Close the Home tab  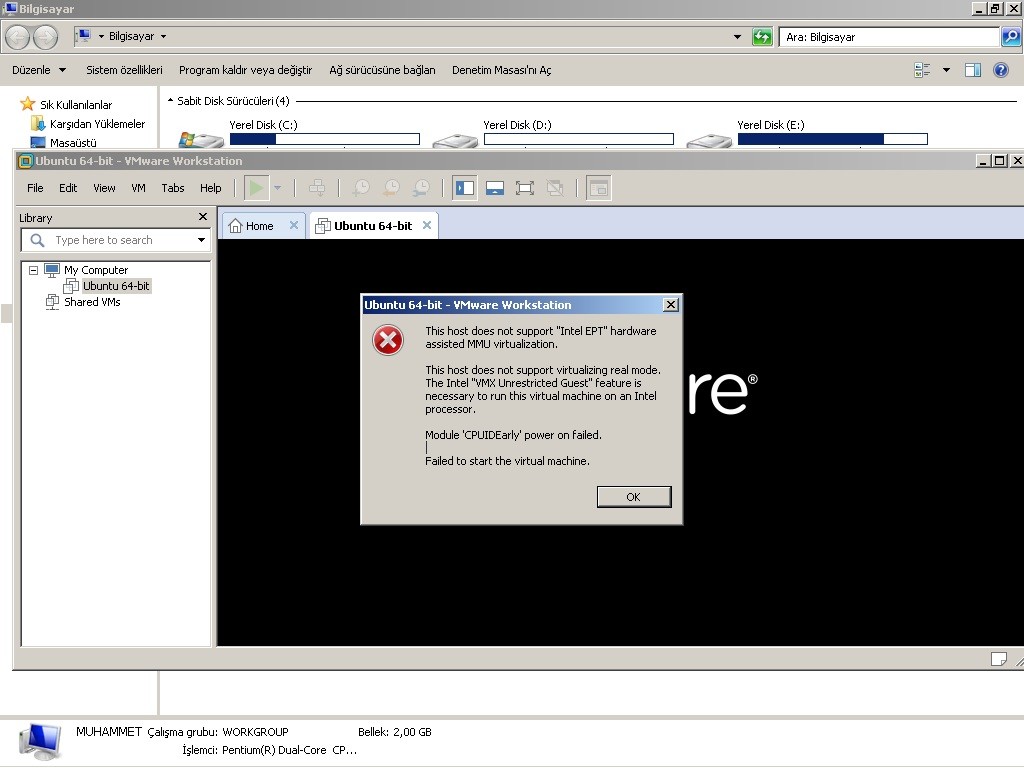click(x=294, y=225)
